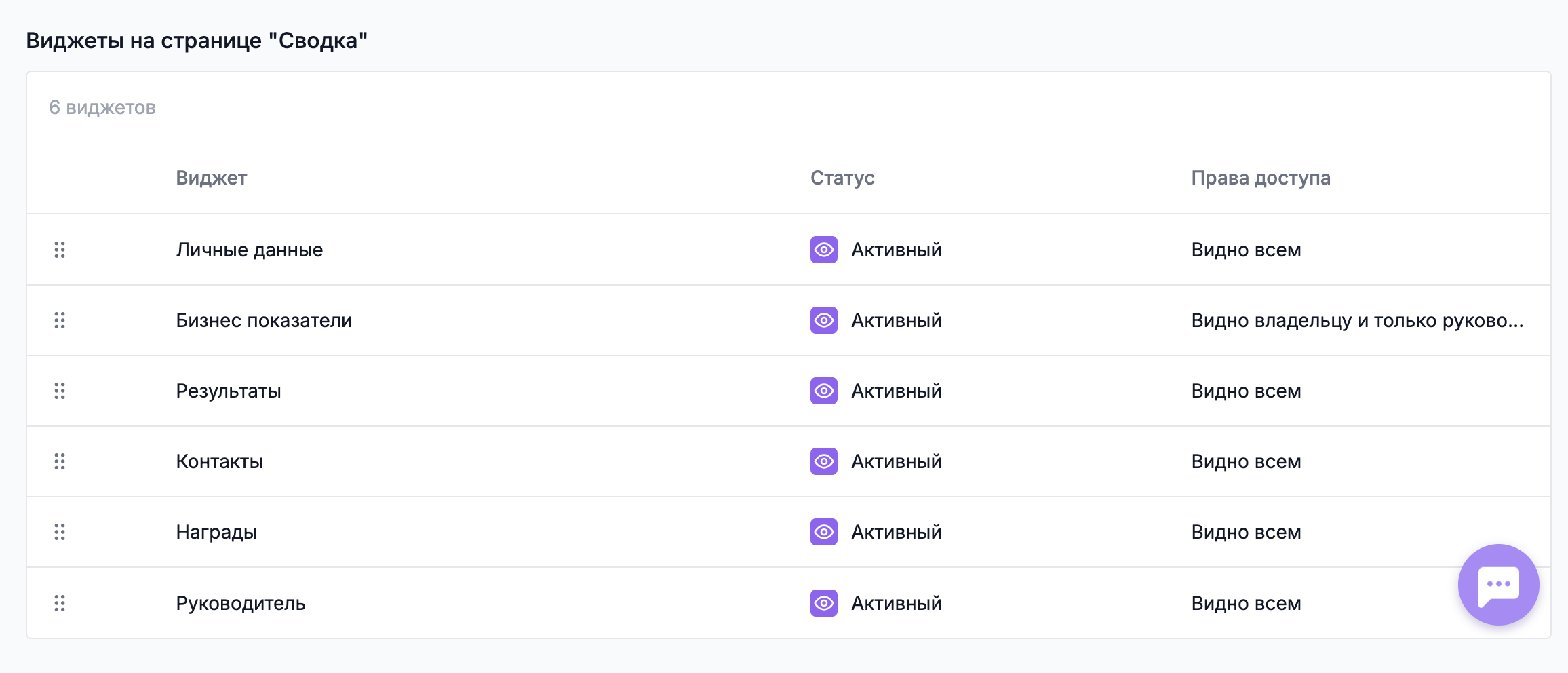Grab the drag handle for Руководитель
Screen dimensions: 1568x673
(x=60, y=603)
